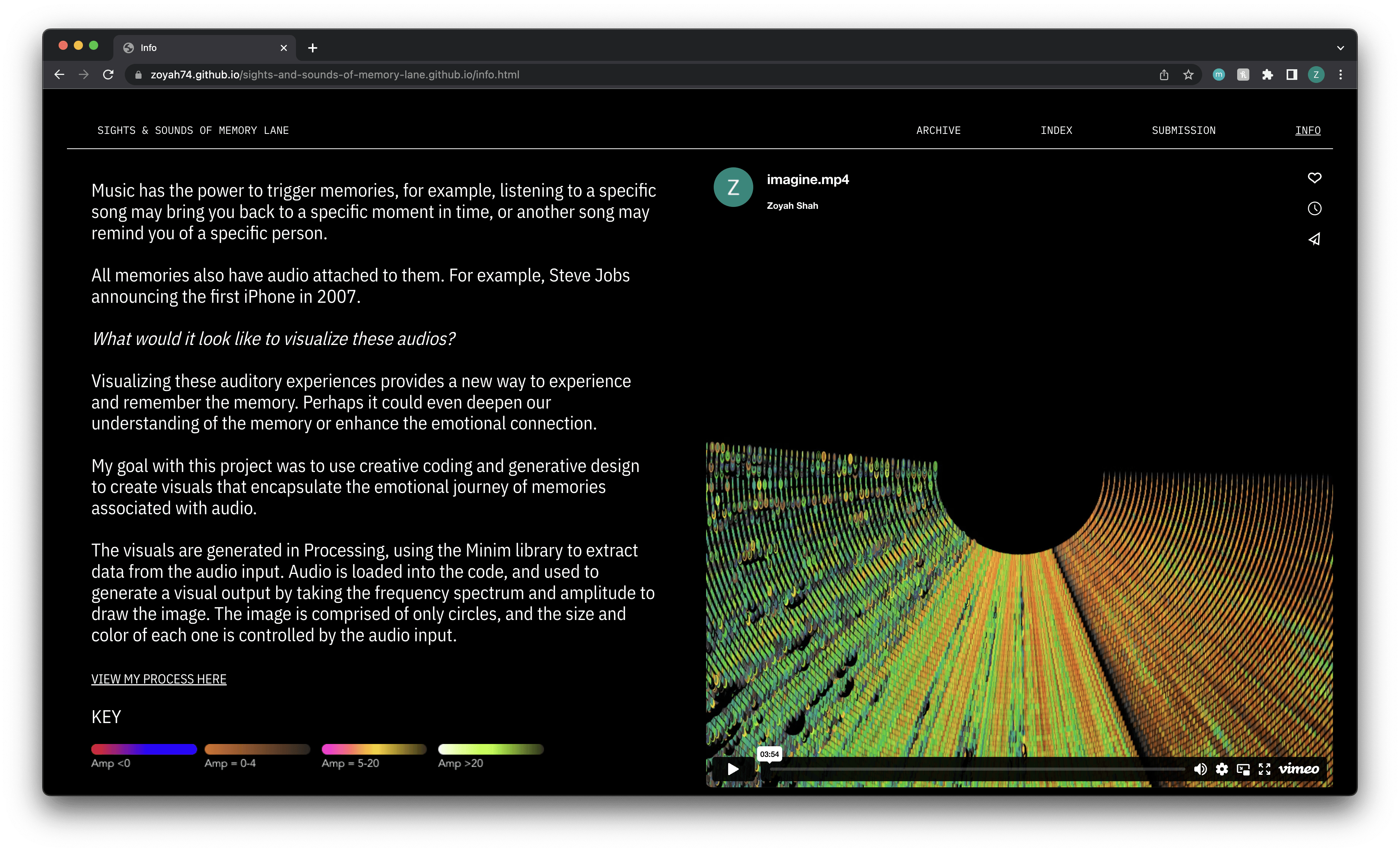Open Vimeo player settings gear
This screenshot has height=852, width=1400.
(1222, 769)
